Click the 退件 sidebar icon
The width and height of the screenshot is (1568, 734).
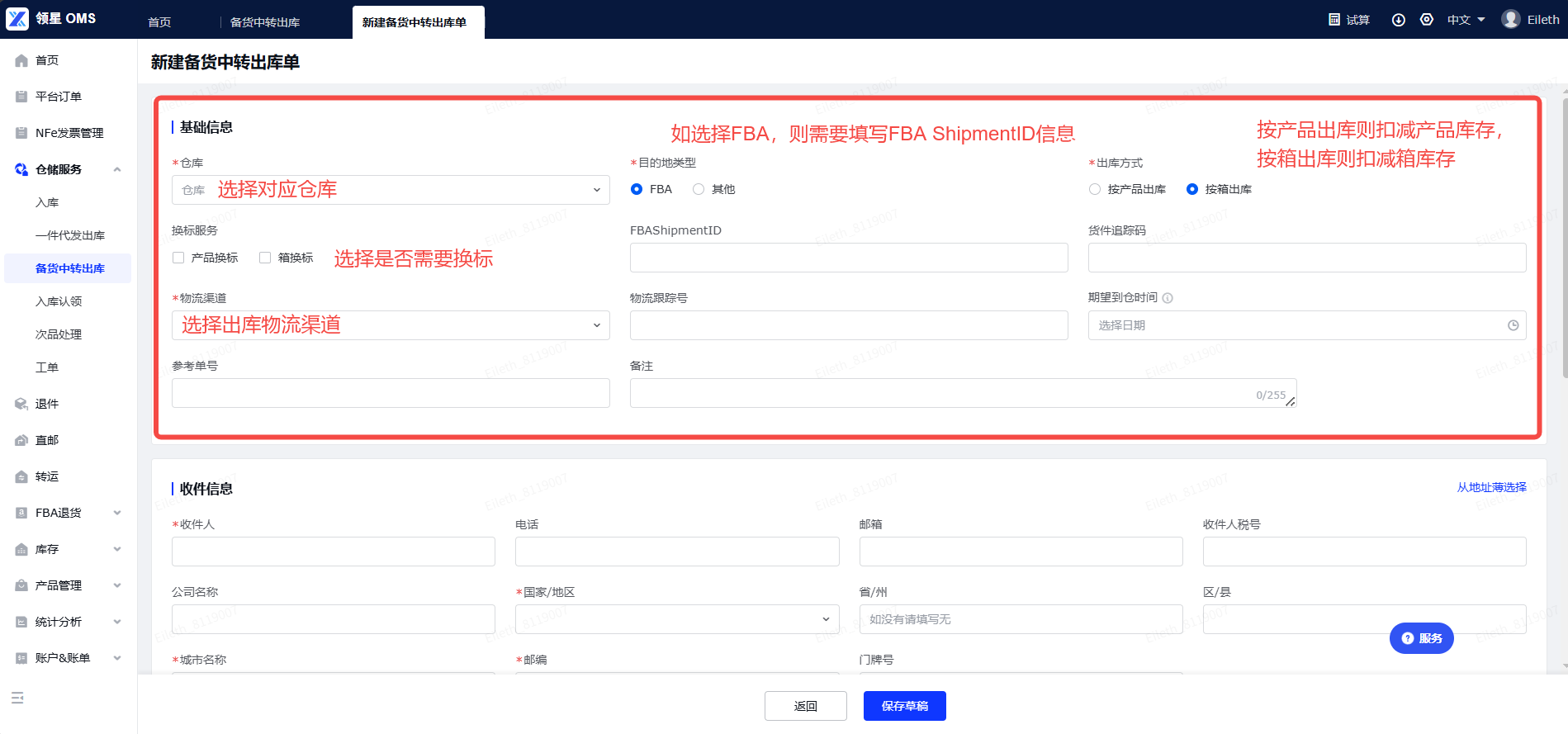pyautogui.click(x=21, y=404)
